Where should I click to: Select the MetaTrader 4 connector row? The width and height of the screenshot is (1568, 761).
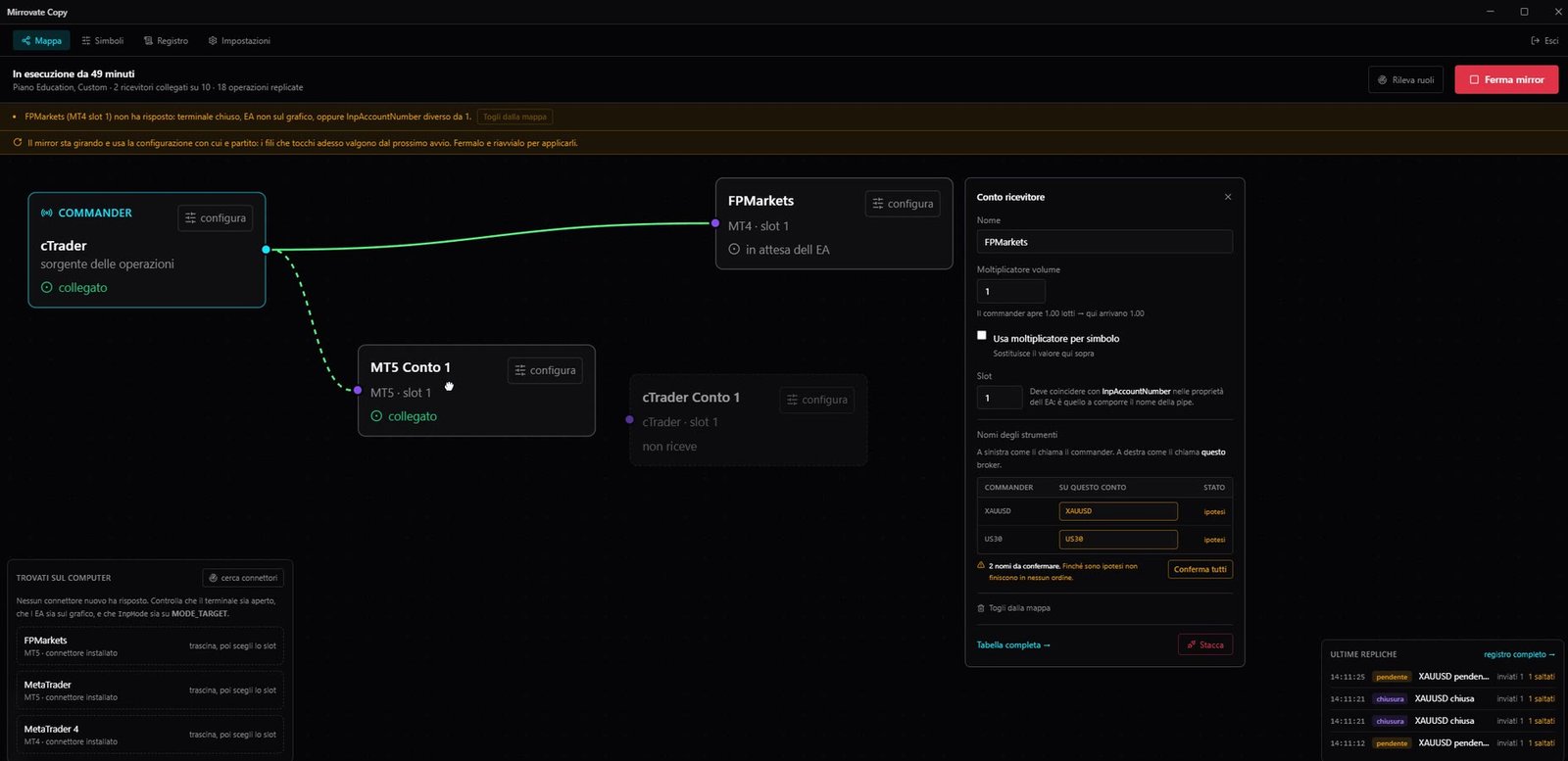[150, 735]
